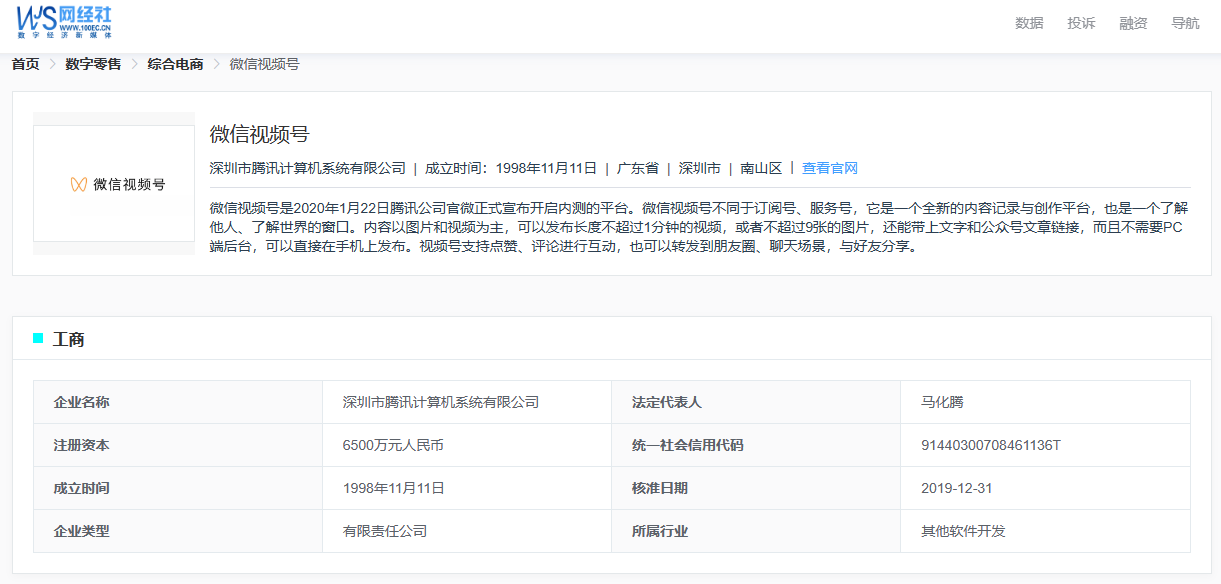Click legal representative name 马化腾
Image resolution: width=1221 pixels, height=584 pixels.
(942, 402)
